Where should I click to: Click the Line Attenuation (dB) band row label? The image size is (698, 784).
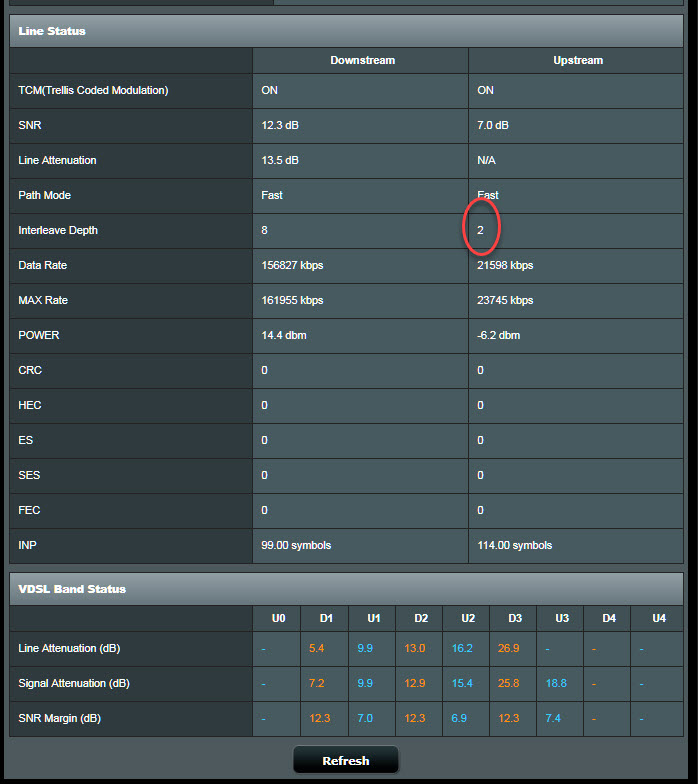[69, 648]
